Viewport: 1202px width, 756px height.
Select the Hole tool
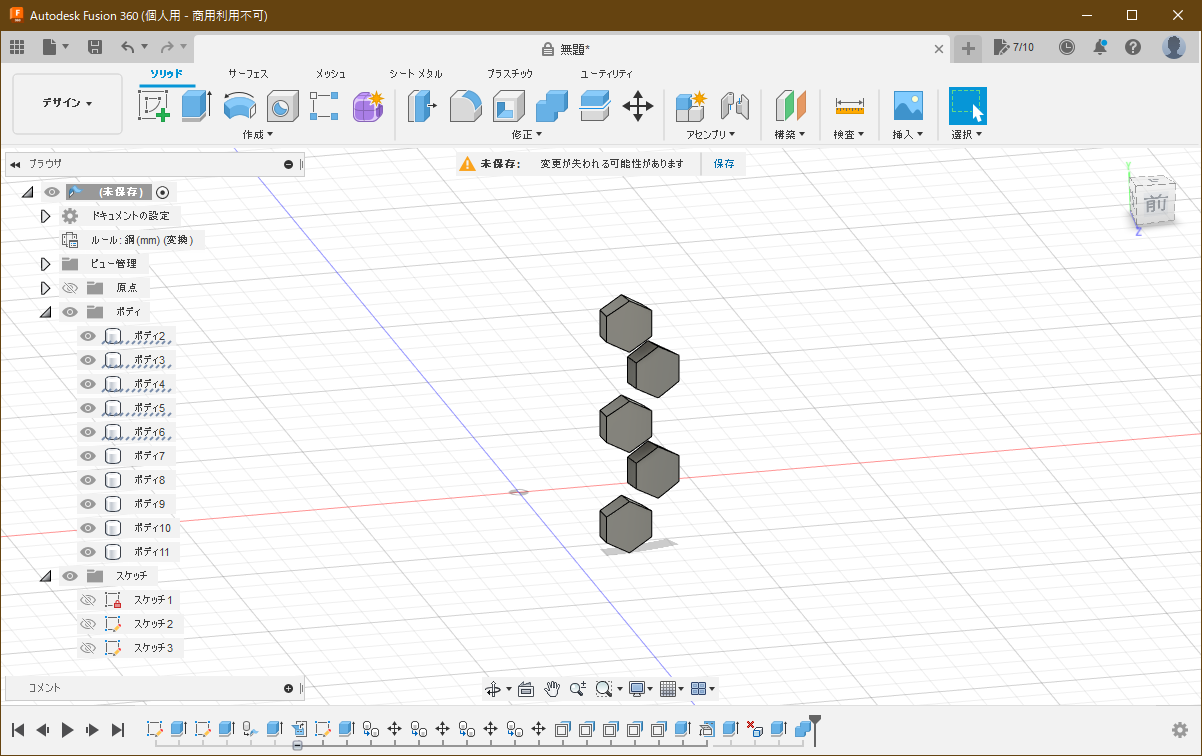[283, 106]
